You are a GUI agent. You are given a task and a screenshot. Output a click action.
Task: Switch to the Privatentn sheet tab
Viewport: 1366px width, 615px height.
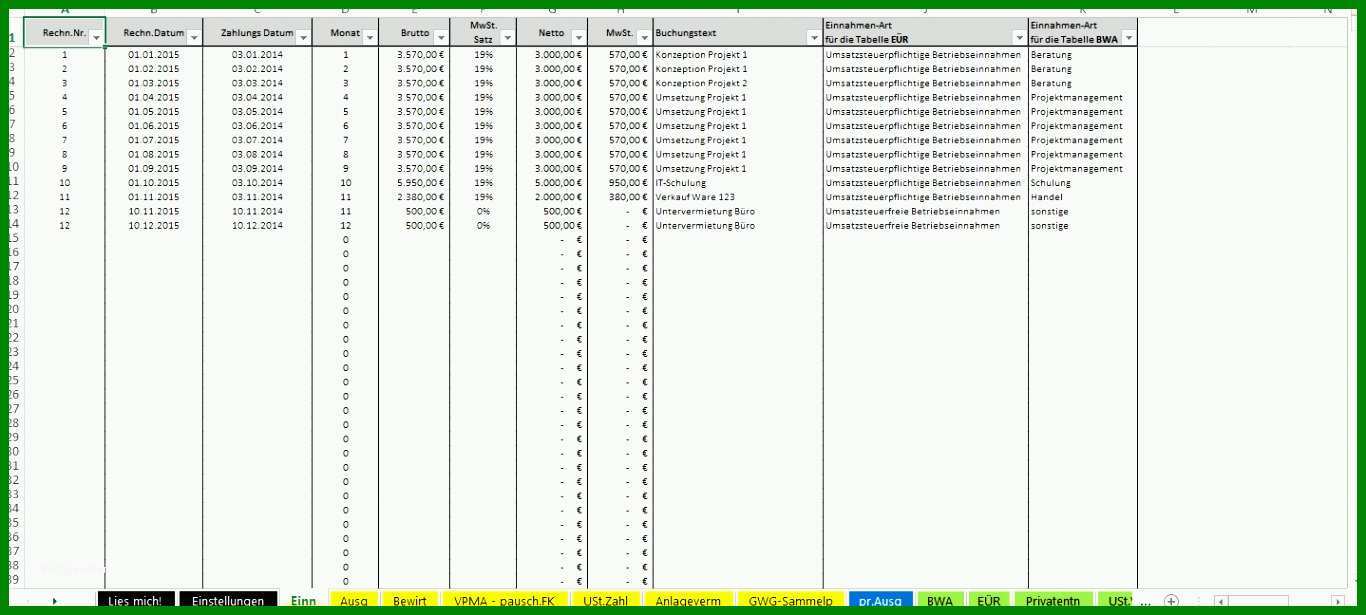tap(1053, 601)
